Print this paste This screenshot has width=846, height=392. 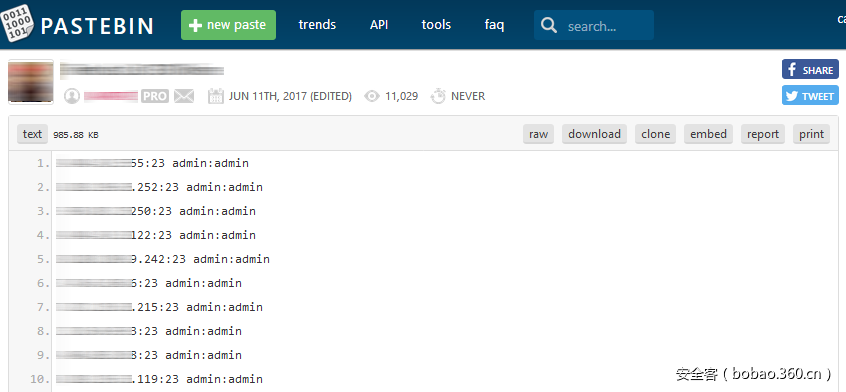811,134
